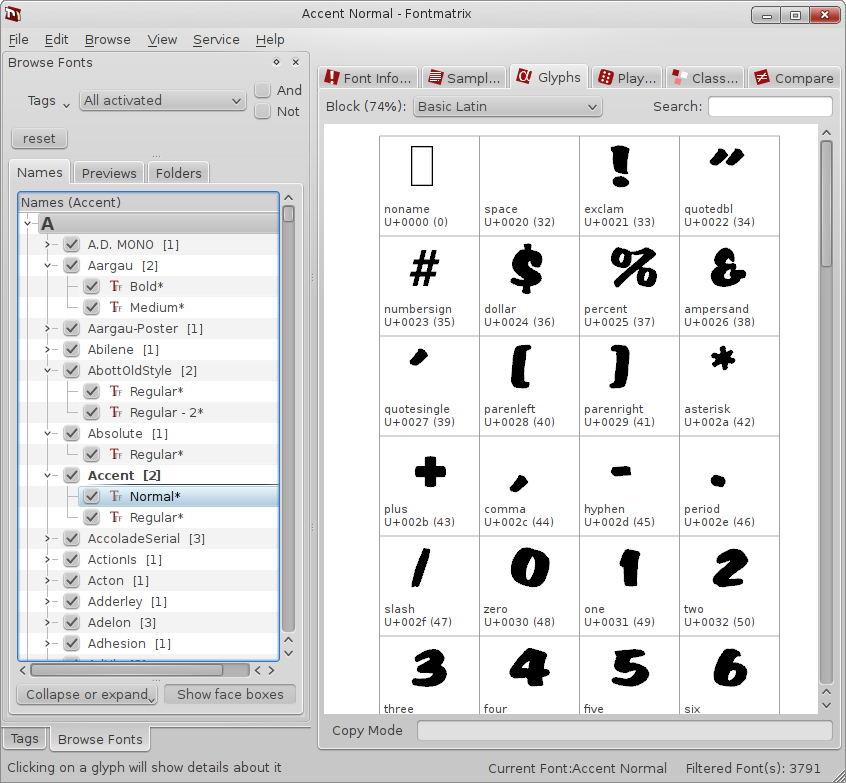Open the View menu
The height and width of the screenshot is (783, 846).
162,39
